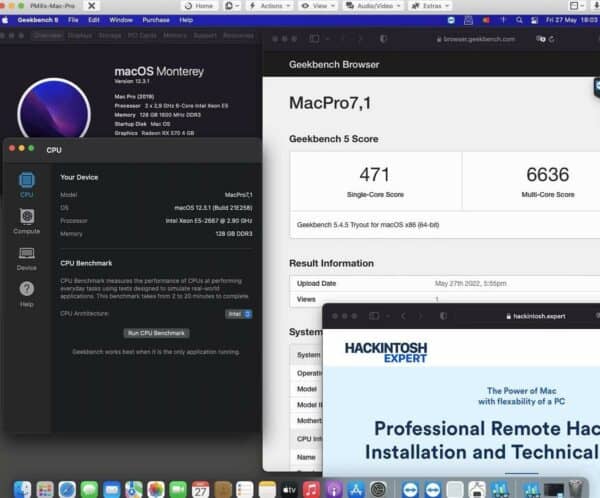The width and height of the screenshot is (600, 498).
Task: Open Spotlight search in the menu bar
Action: [x=519, y=20]
